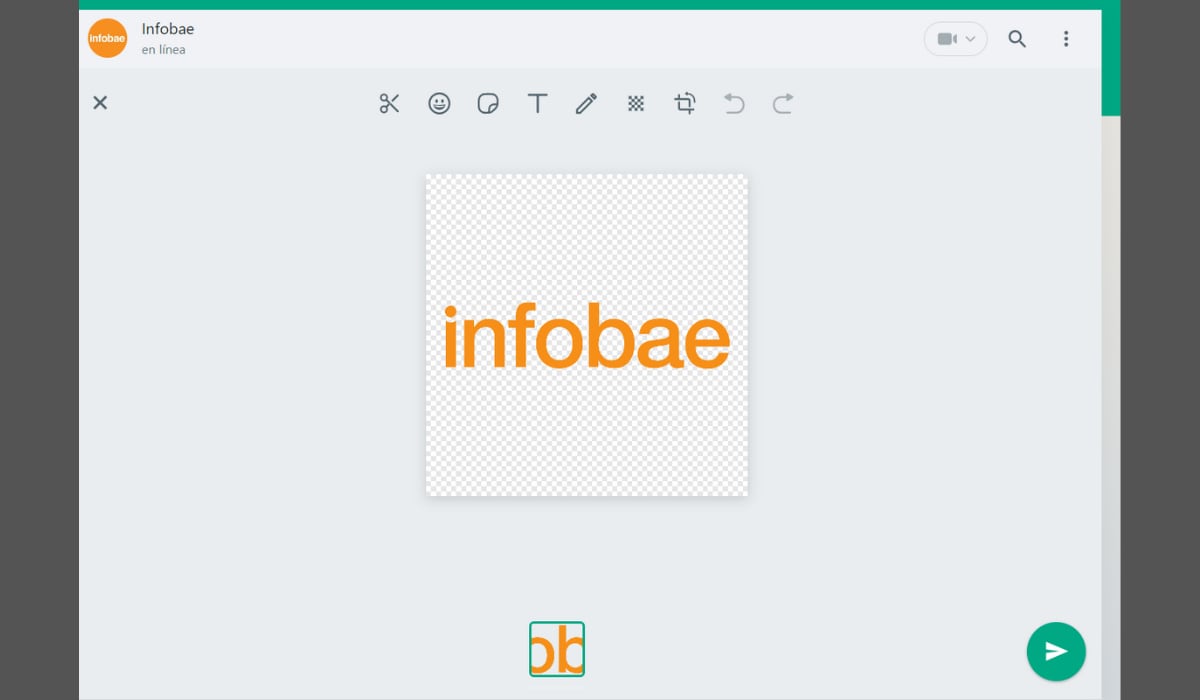
Task: Click the green scrollbar on the right
Action: click(1110, 60)
